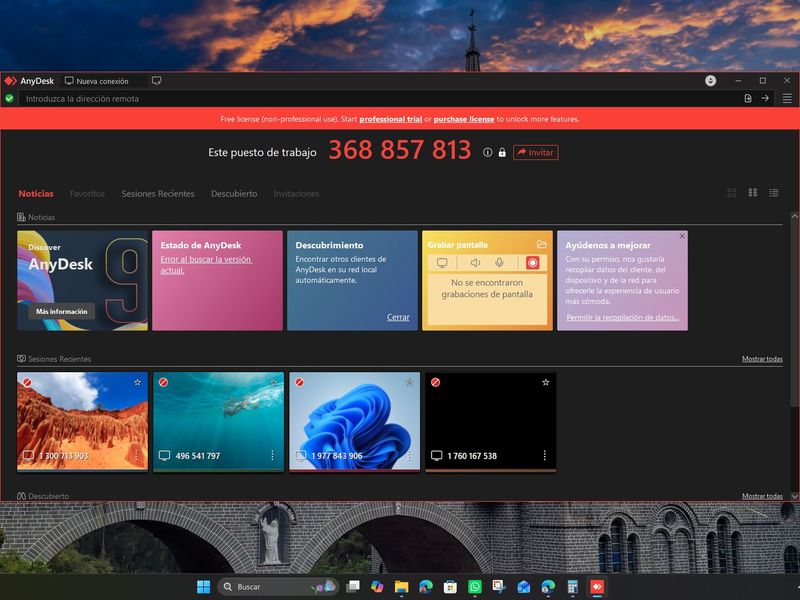Open session thumbnail 1 977 843 906
The width and height of the screenshot is (800, 600).
click(x=355, y=421)
